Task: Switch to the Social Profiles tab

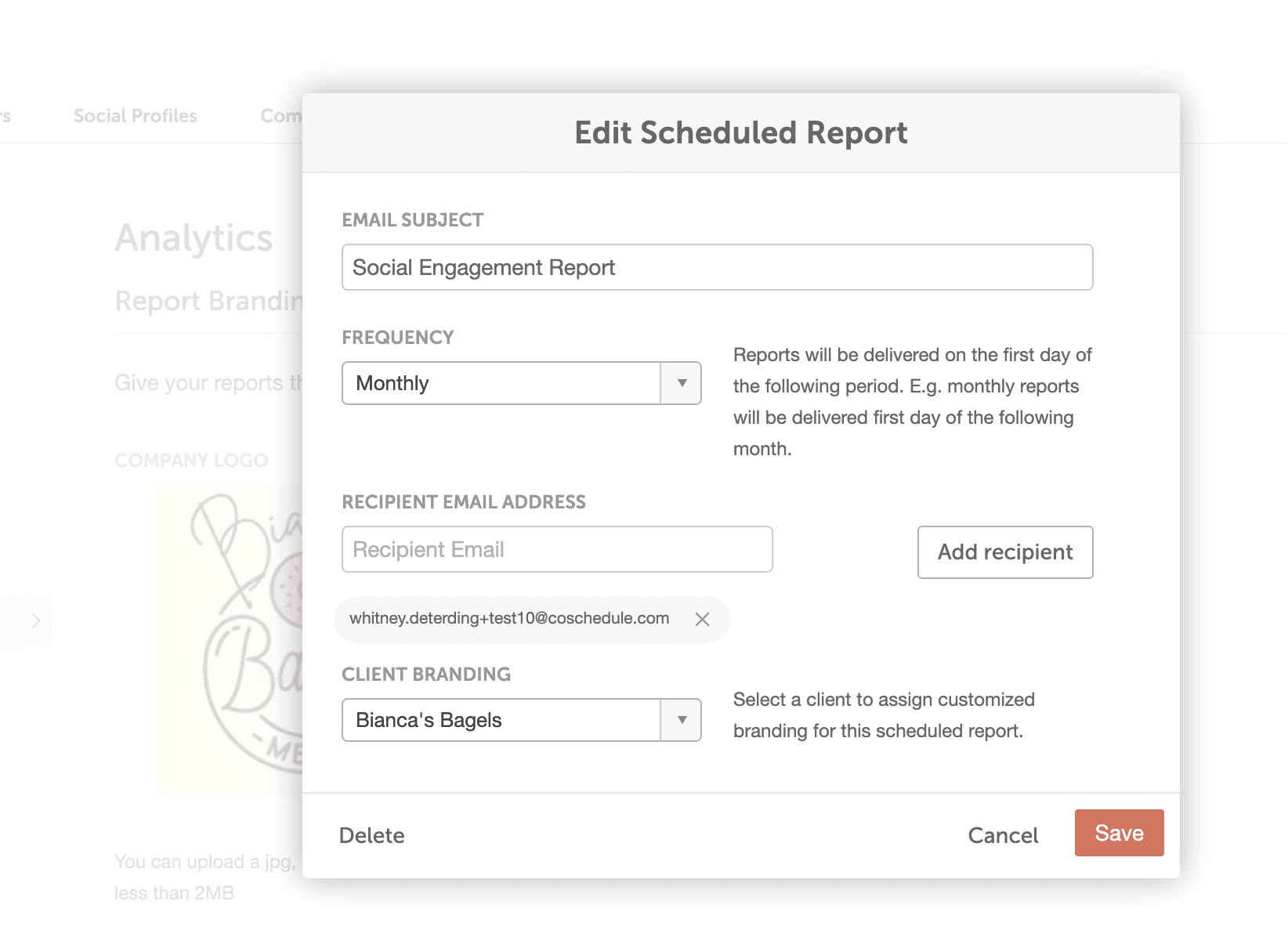Action: click(x=136, y=116)
